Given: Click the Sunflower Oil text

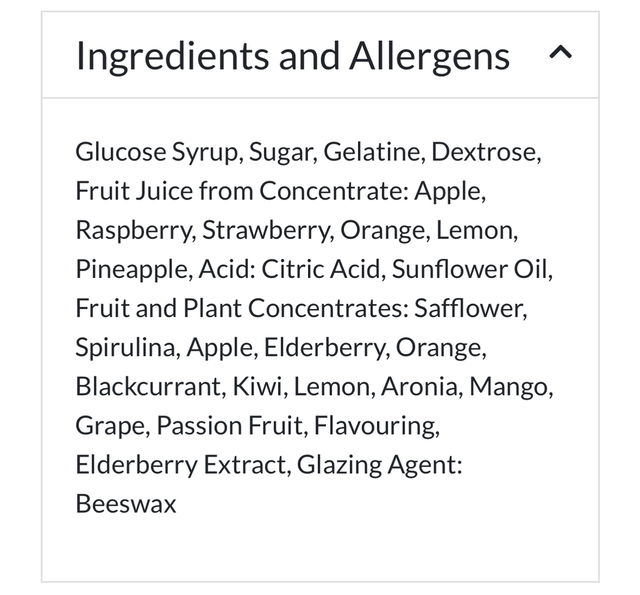Looking at the screenshot, I should (470, 269).
